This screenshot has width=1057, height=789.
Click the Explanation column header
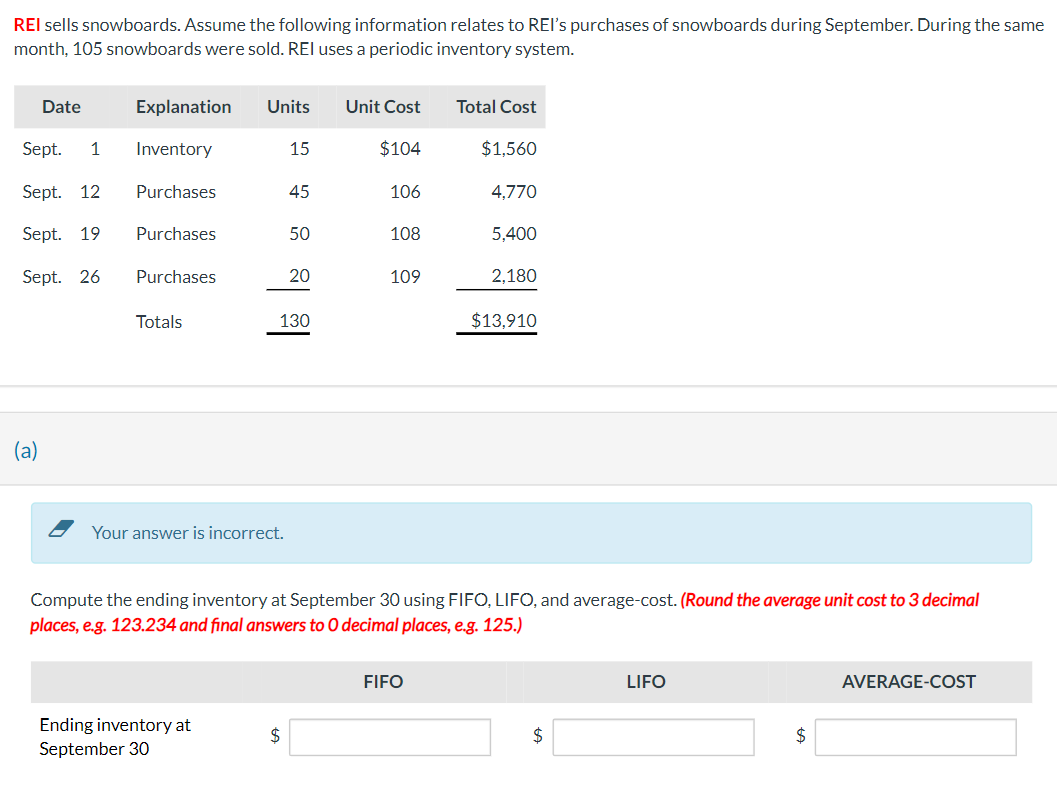click(x=183, y=107)
